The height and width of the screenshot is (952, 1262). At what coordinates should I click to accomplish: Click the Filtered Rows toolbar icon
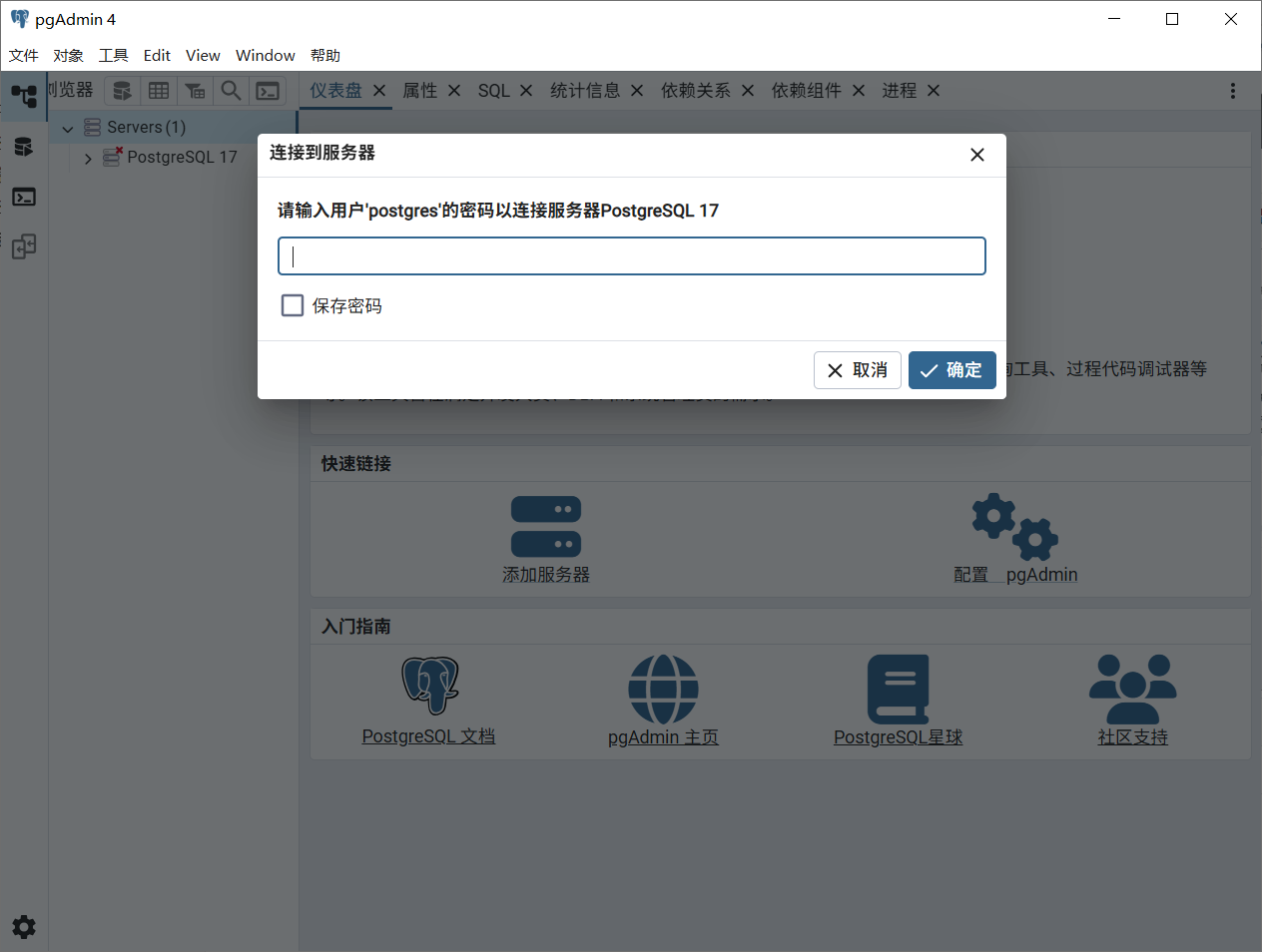pyautogui.click(x=195, y=91)
